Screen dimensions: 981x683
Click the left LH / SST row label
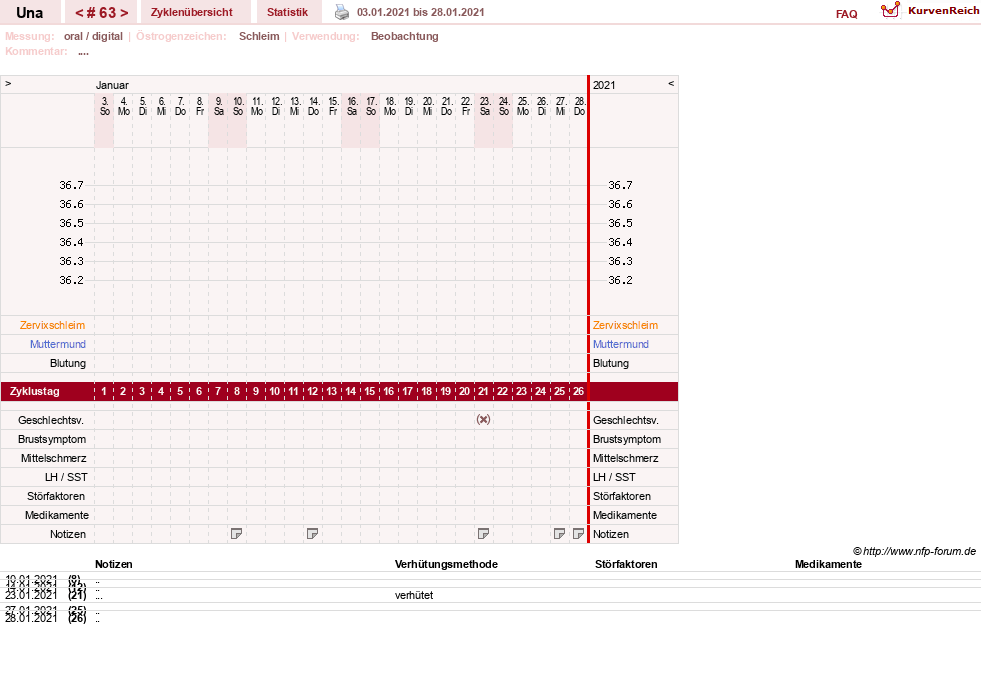point(66,477)
